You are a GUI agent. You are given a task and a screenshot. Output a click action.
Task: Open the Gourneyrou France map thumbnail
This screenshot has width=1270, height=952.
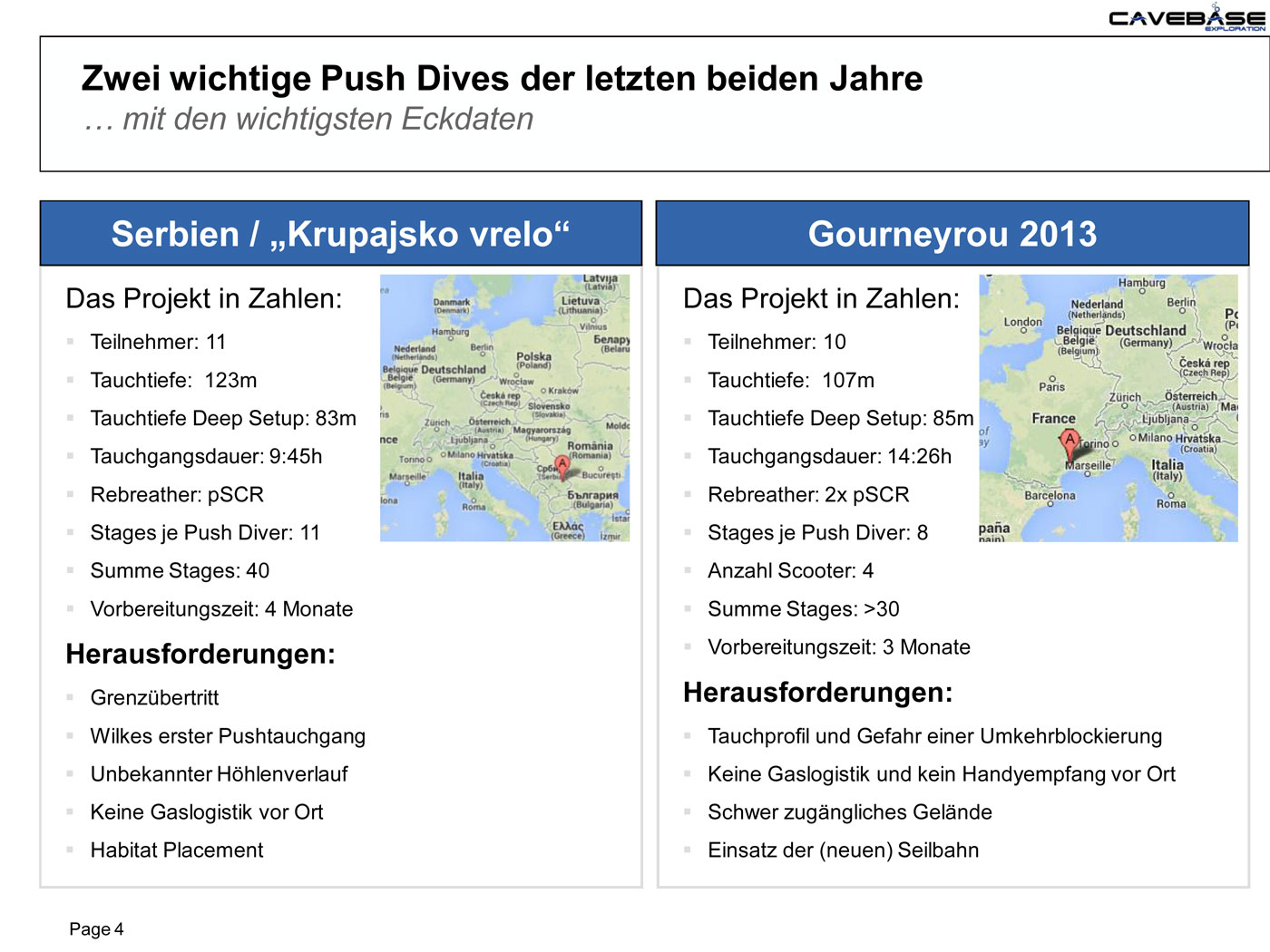tap(1109, 408)
